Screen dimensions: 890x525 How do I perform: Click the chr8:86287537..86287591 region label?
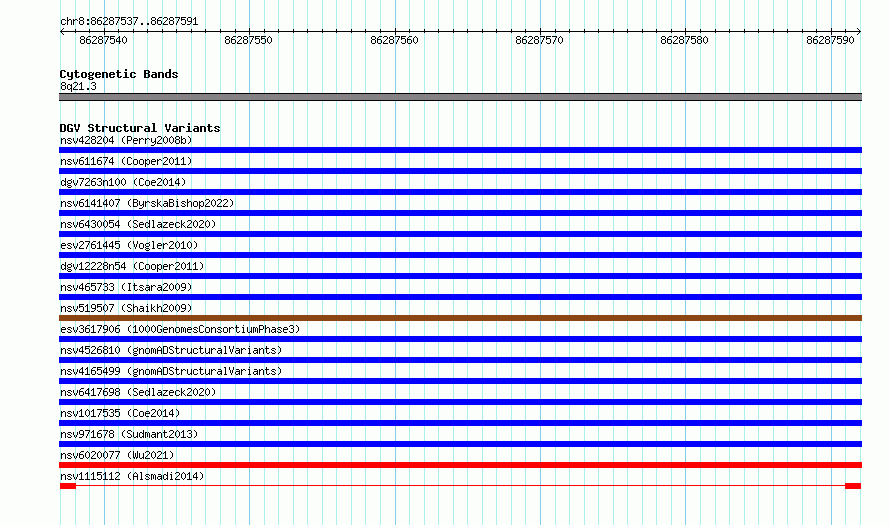(129, 21)
